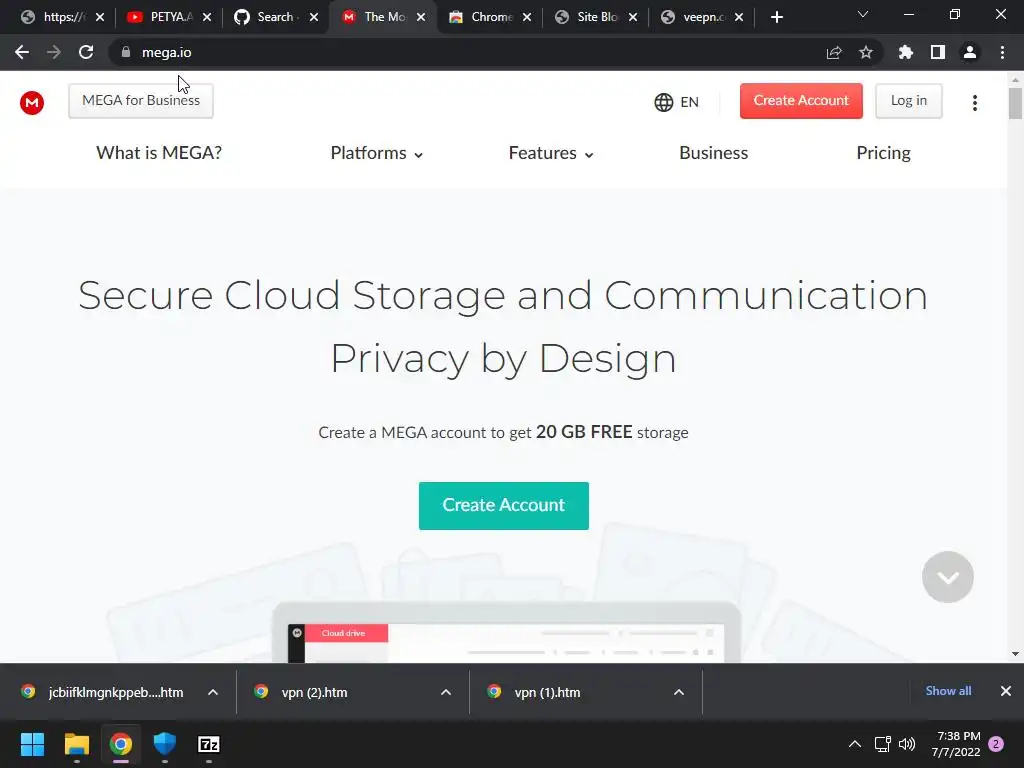1024x768 pixels.
Task: Close the veepn tab
Action: (739, 17)
